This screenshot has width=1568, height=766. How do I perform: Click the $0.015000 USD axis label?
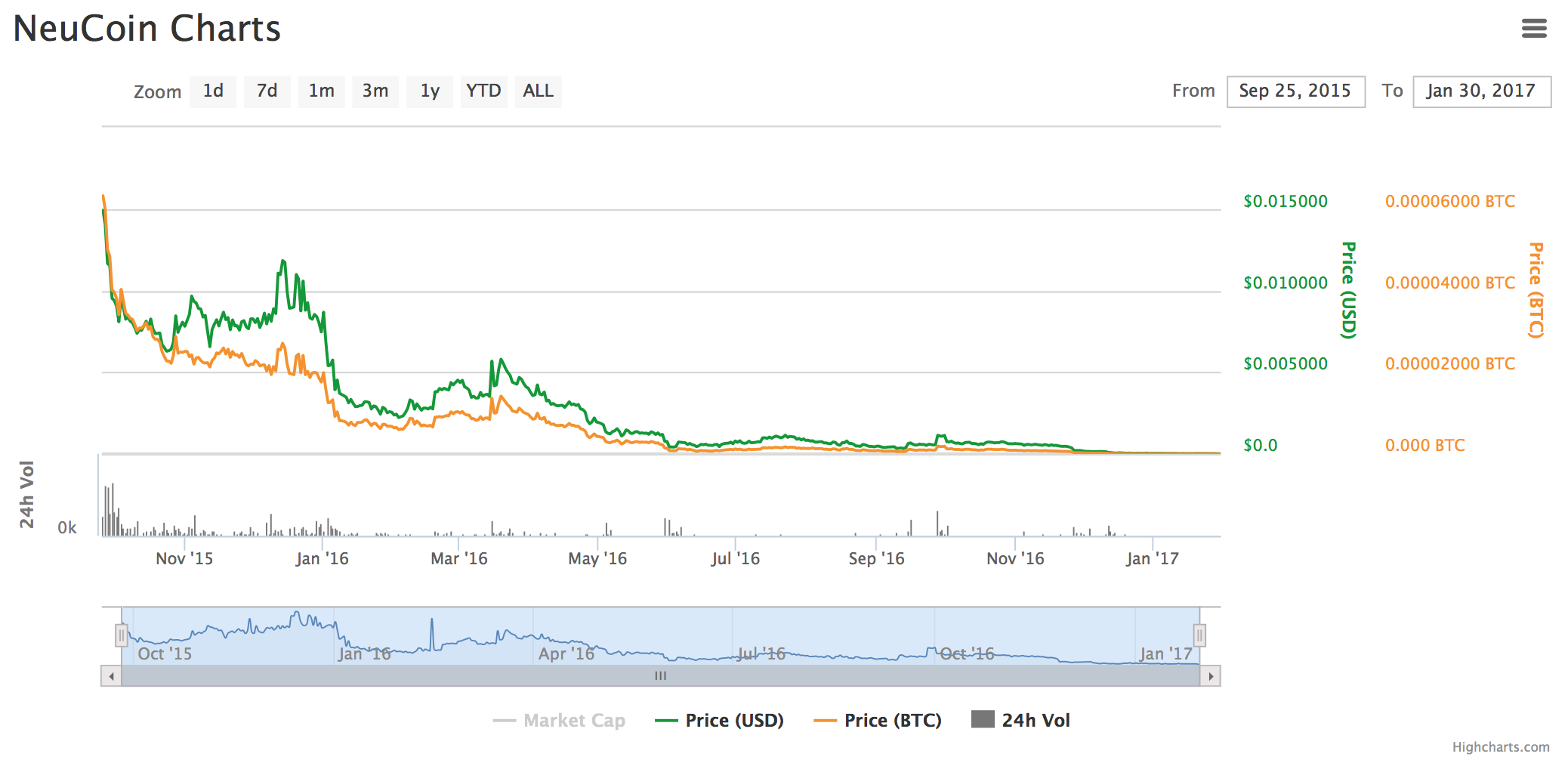coord(1286,201)
